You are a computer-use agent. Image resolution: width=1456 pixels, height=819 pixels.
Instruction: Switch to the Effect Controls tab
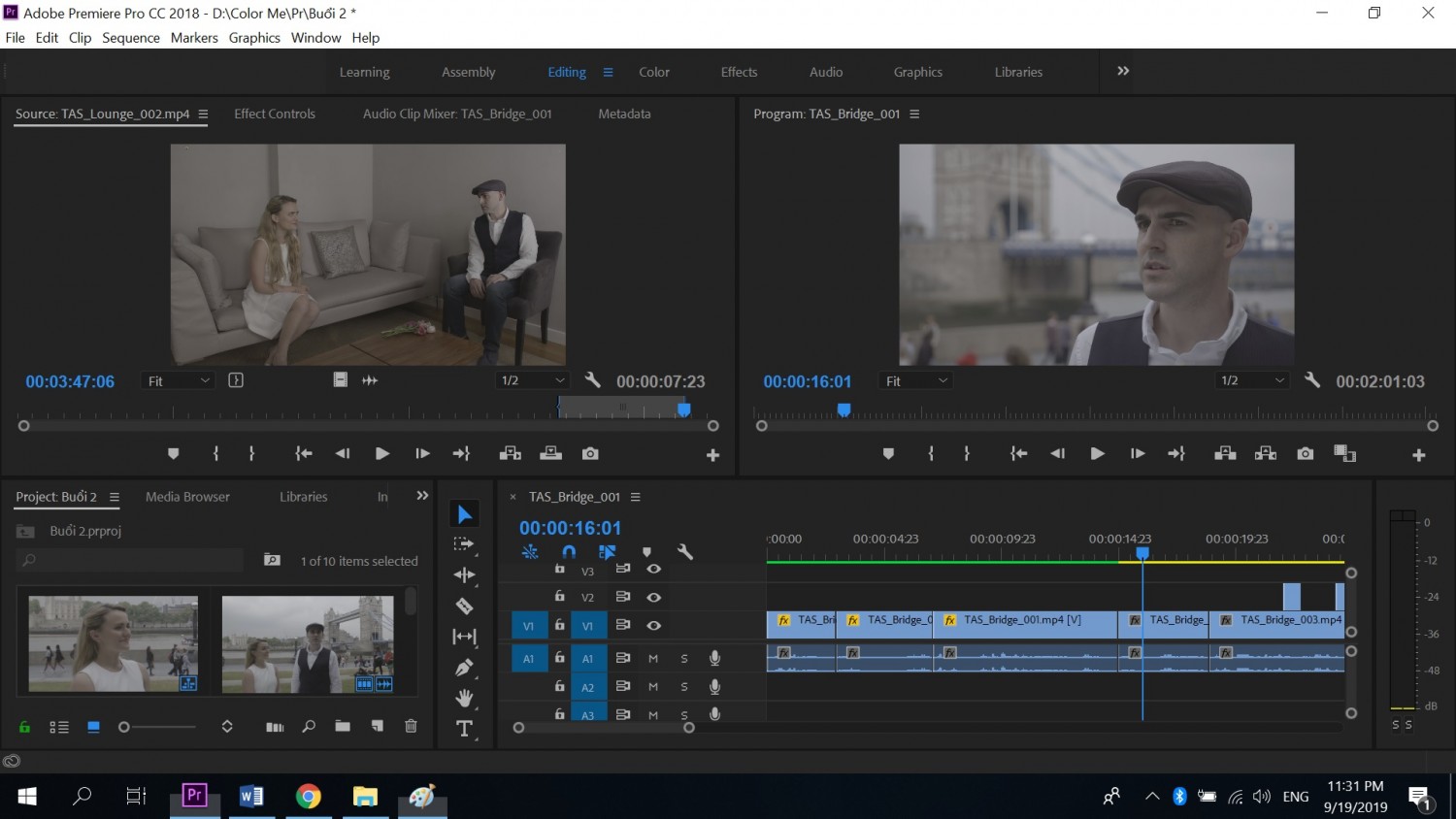coord(275,114)
